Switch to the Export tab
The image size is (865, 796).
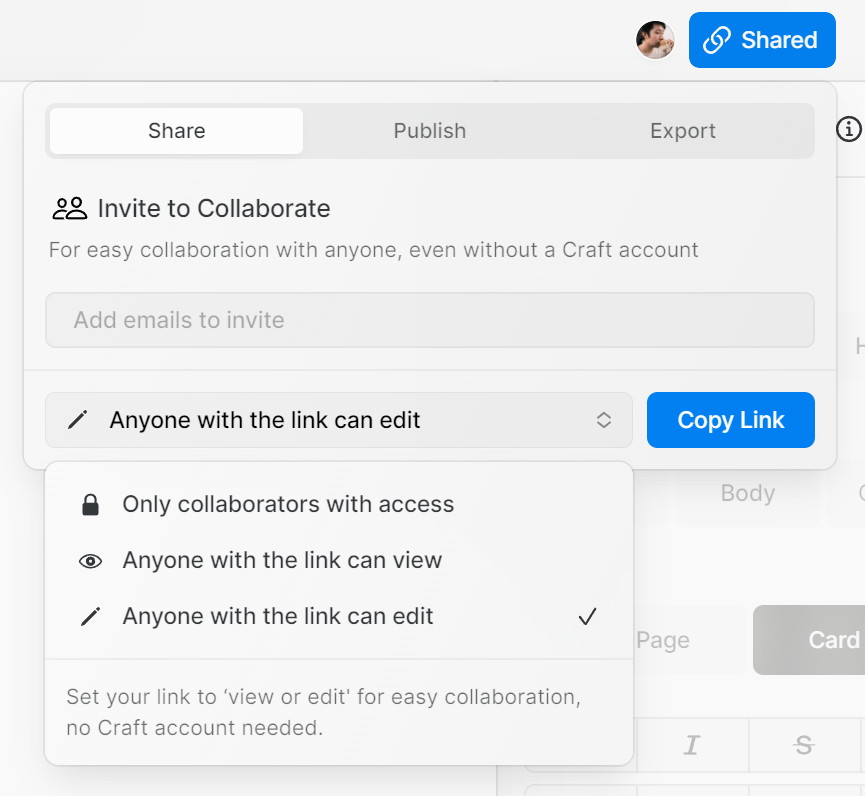(x=683, y=131)
